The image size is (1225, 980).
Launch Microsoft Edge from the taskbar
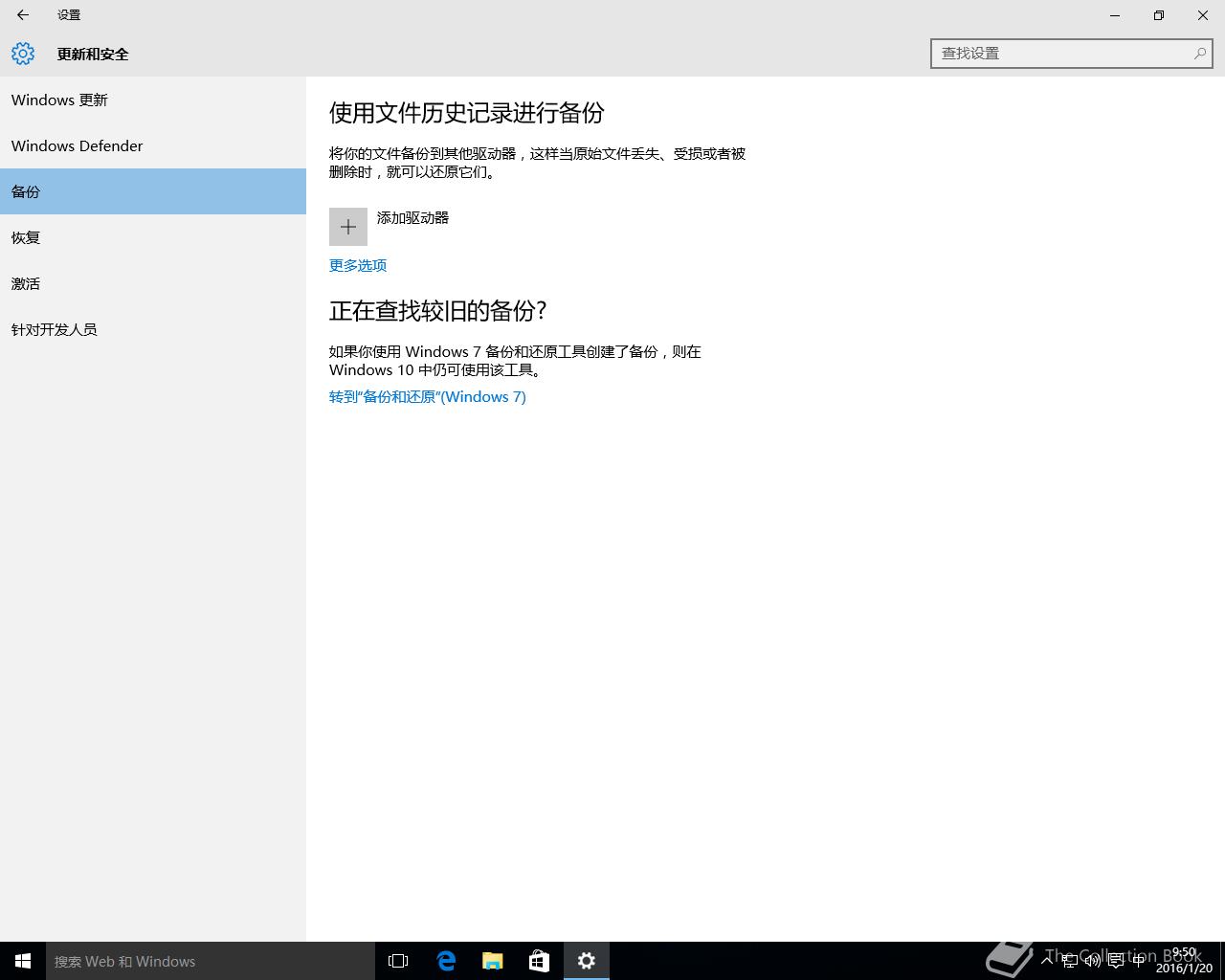pos(446,961)
